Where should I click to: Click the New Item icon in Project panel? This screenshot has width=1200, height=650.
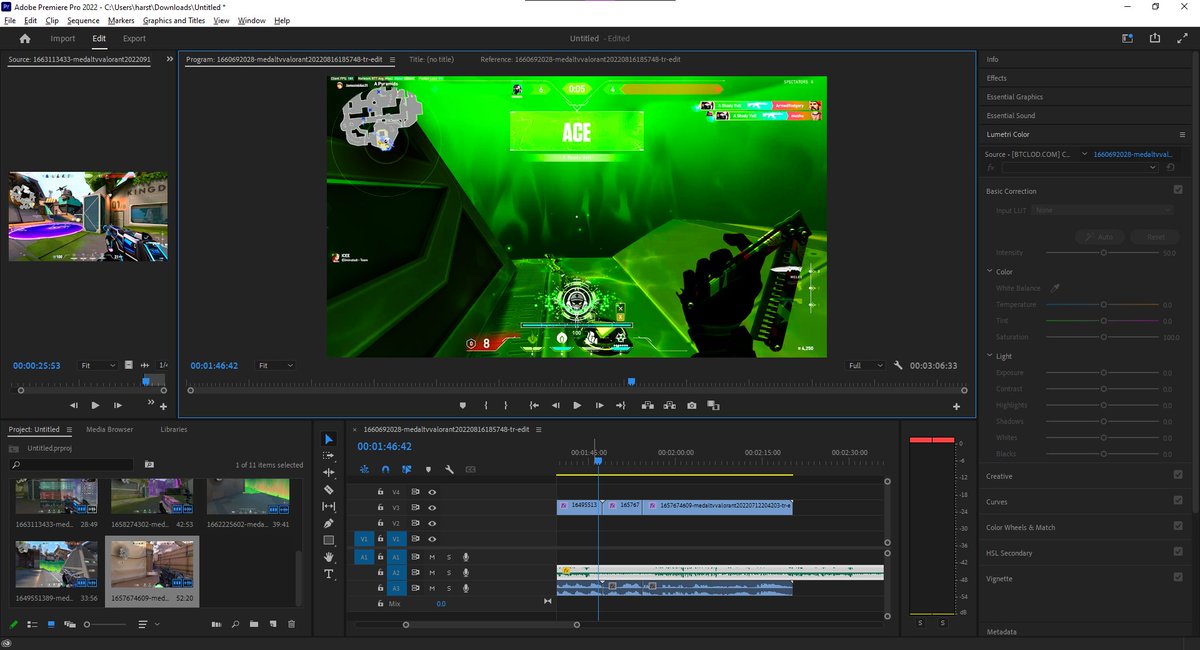[x=272, y=624]
